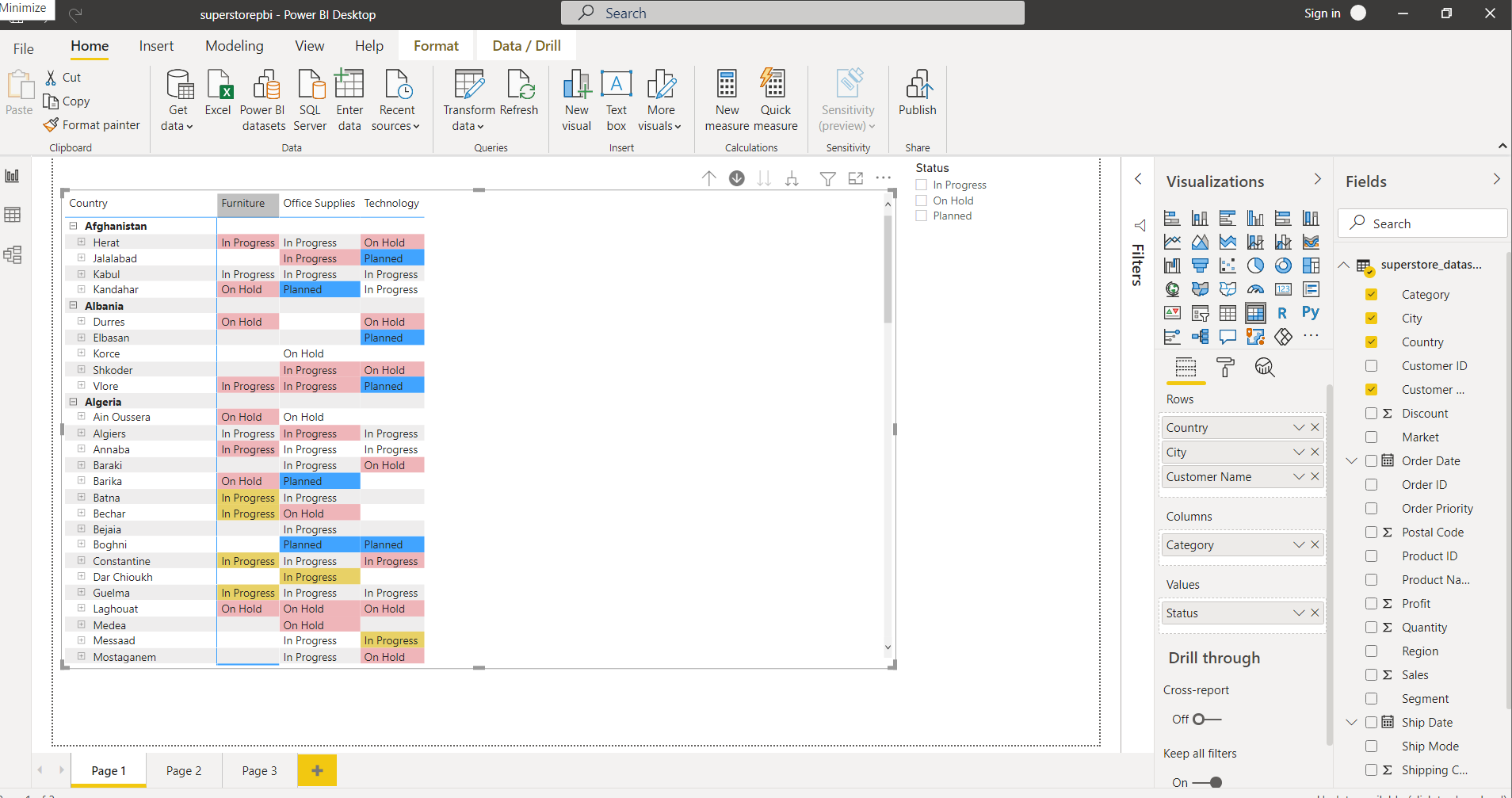Toggle Cross-report drill through off switch
1512x798 pixels.
coord(1207,719)
